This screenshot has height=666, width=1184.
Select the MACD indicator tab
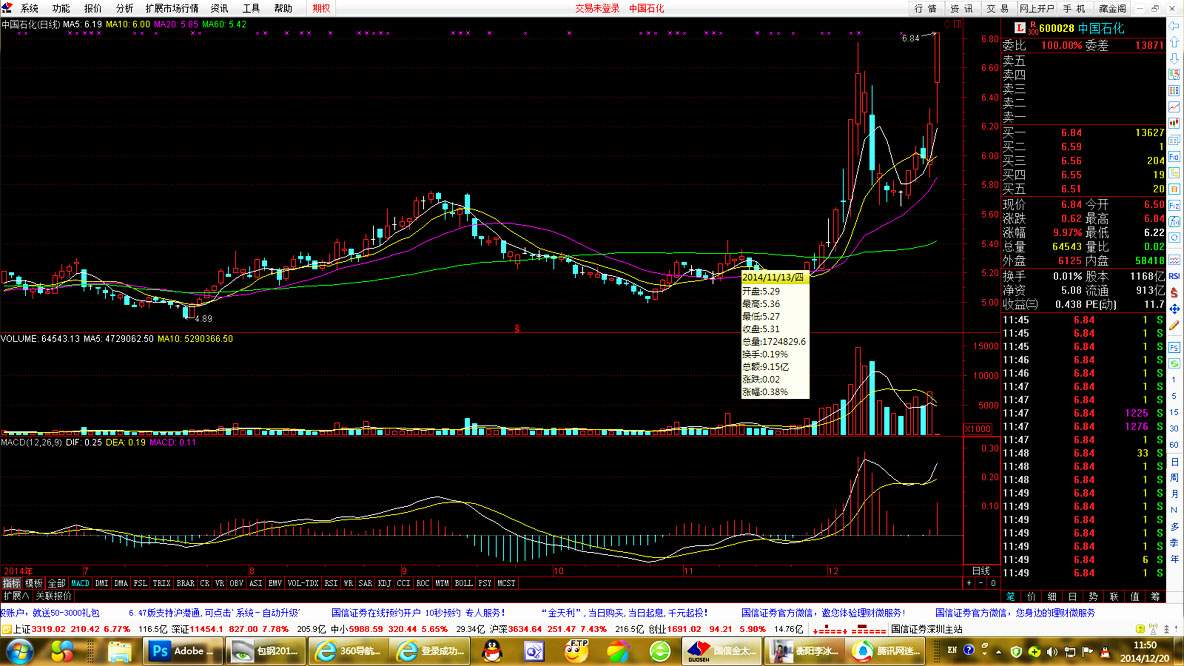[80, 584]
